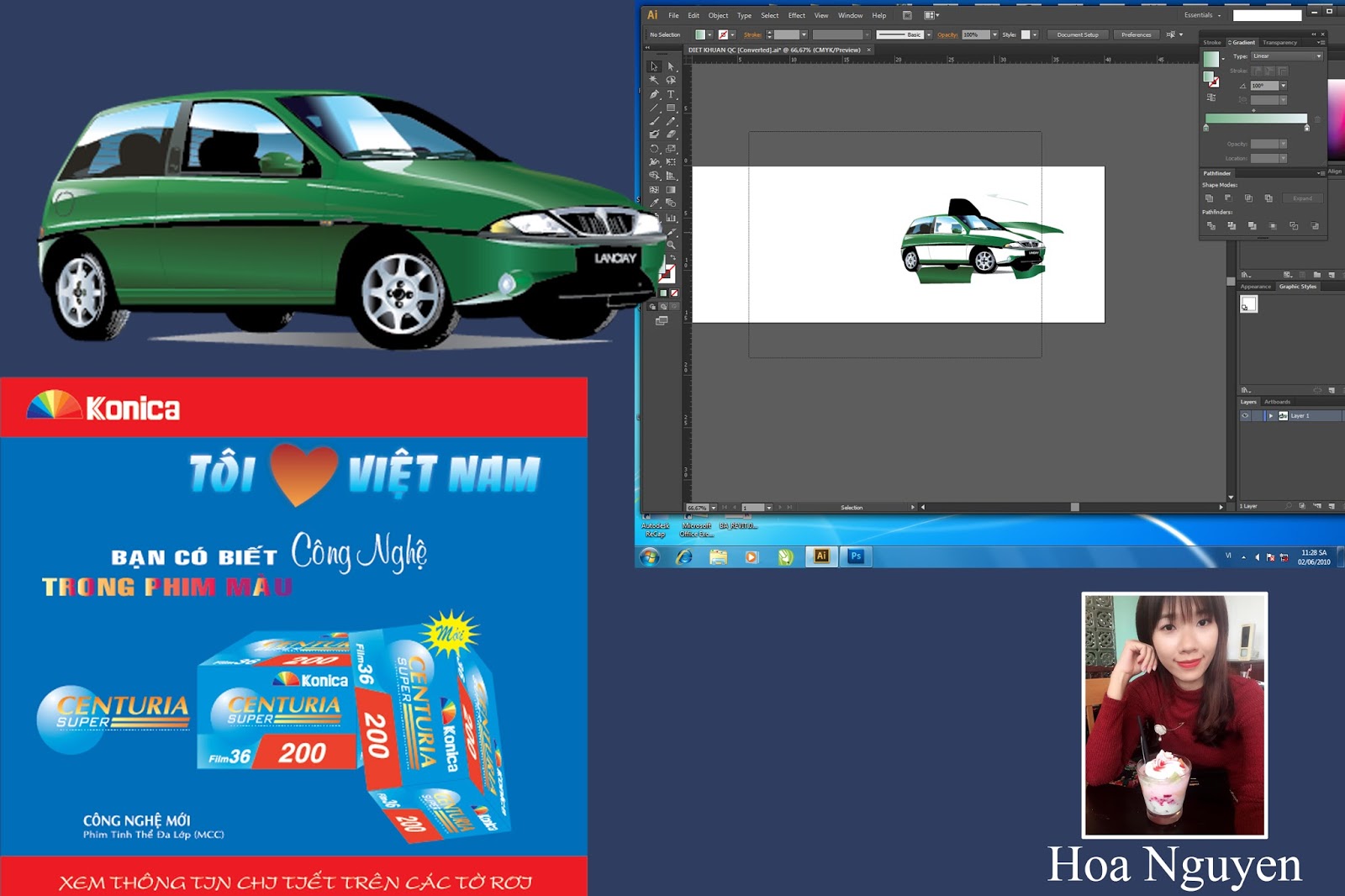Activate the Zoom tool magnifier
Viewport: 1345px width, 896px height.
tap(671, 245)
